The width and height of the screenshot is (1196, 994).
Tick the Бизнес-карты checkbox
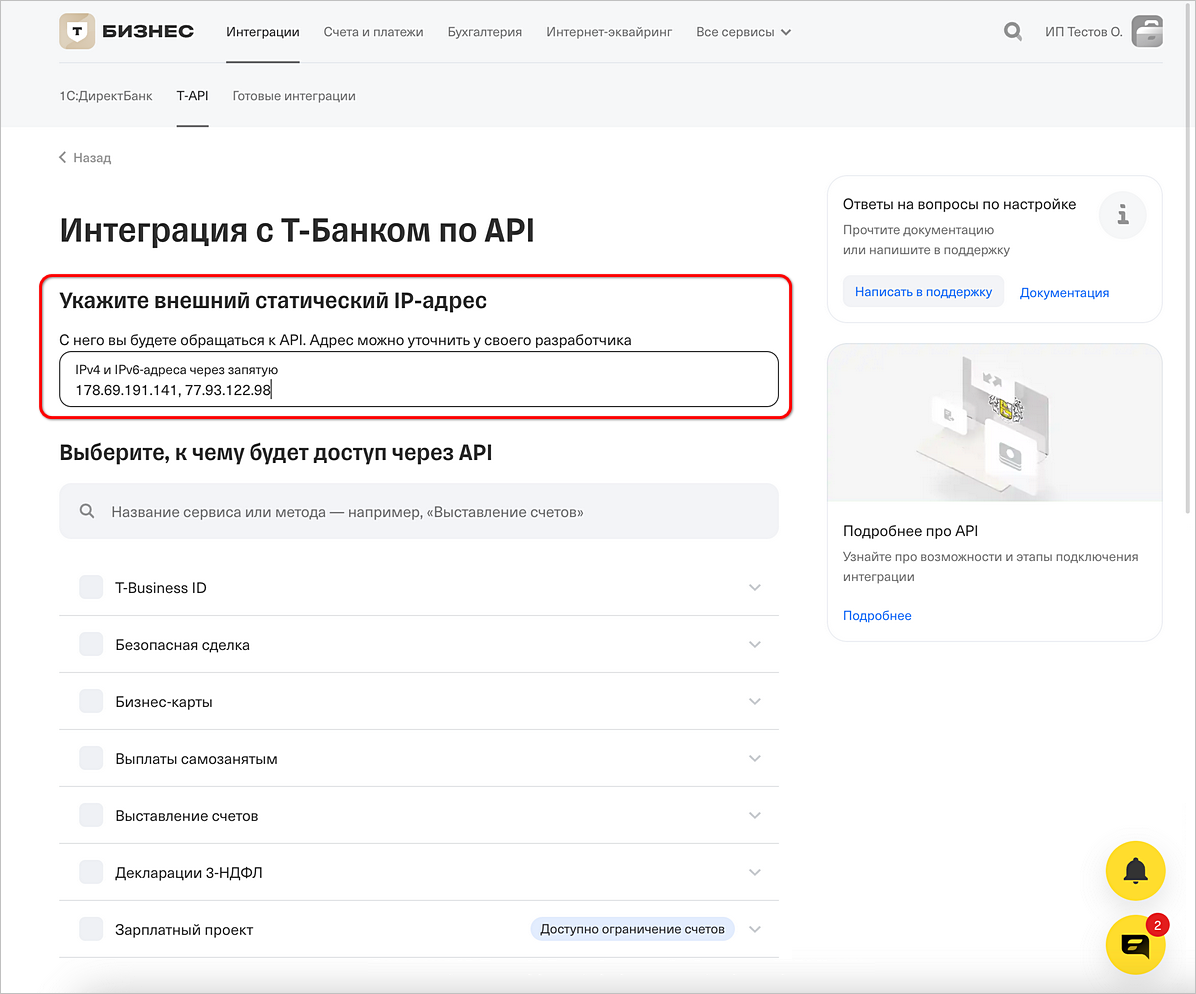click(91, 701)
